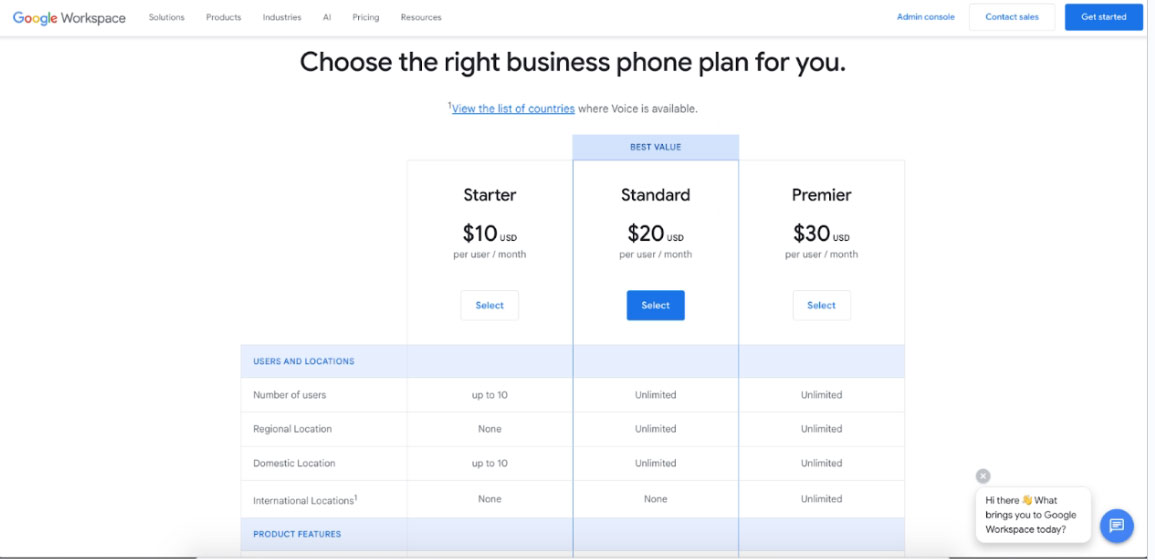Open the Products menu
The height and width of the screenshot is (560, 1155).
click(x=223, y=17)
